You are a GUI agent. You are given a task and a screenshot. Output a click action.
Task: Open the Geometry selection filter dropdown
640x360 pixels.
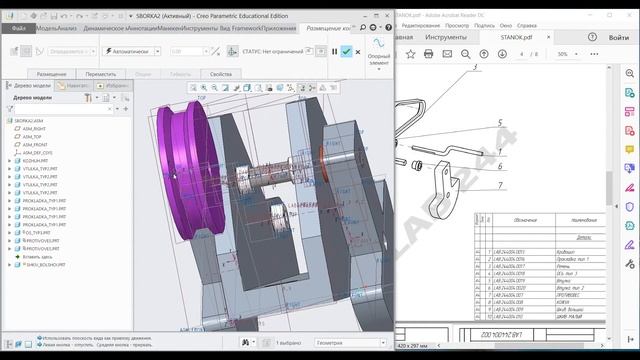click(383, 343)
